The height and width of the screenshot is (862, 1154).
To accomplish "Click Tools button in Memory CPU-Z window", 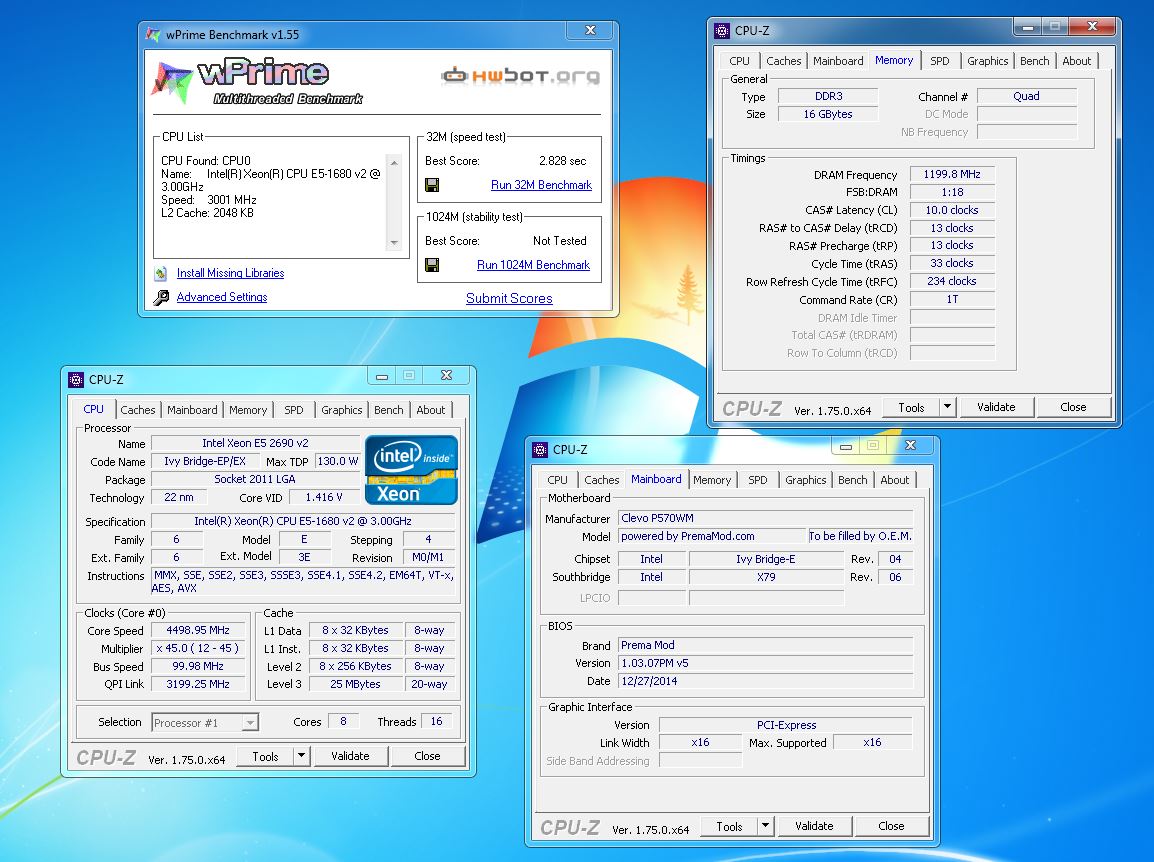I will coord(911,407).
